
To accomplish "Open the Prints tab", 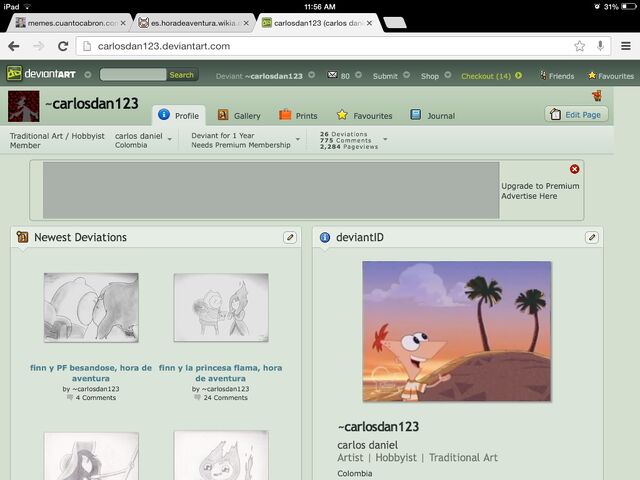I will pos(298,116).
